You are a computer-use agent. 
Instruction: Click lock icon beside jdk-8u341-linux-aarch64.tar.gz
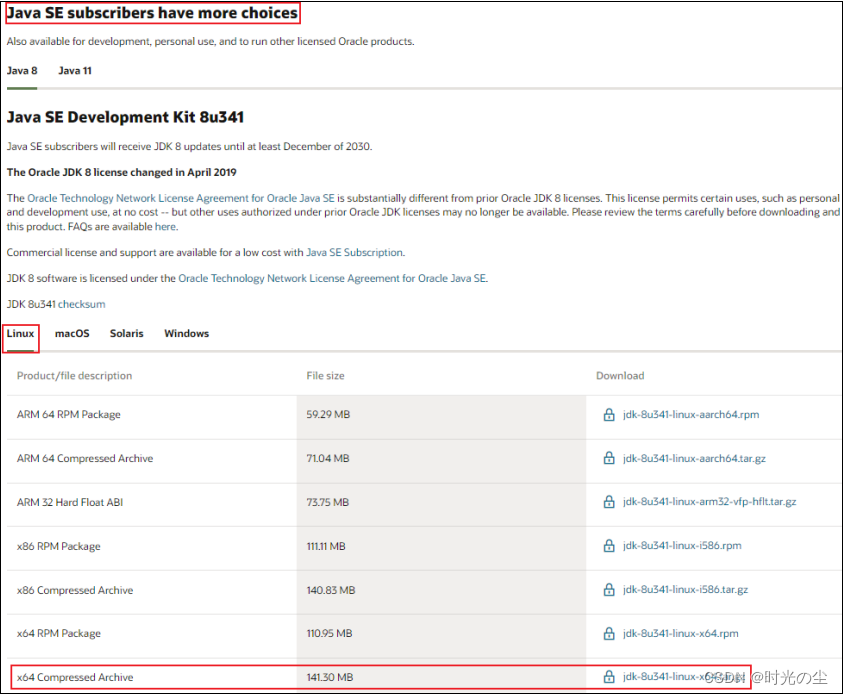609,458
